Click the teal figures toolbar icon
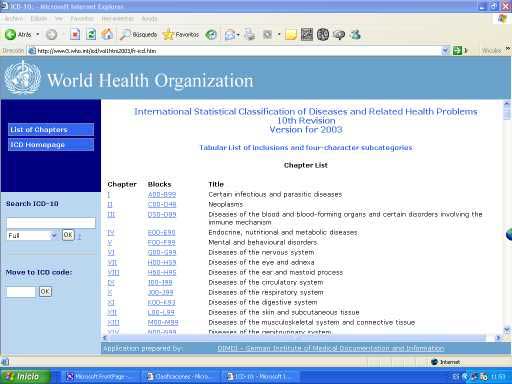Viewport: 512px width, 384px height. (355, 34)
